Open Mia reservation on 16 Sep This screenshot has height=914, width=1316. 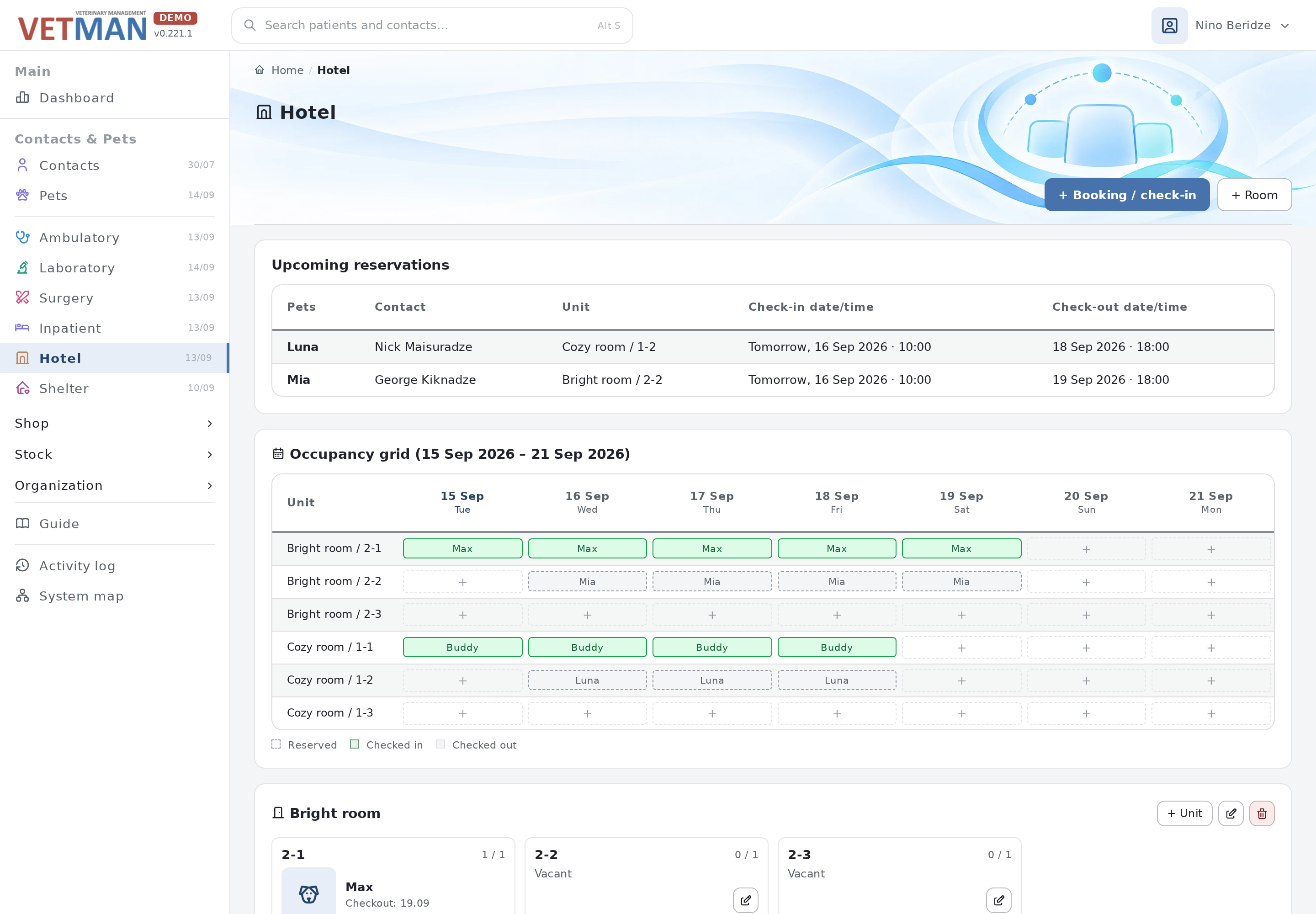pyautogui.click(x=587, y=581)
